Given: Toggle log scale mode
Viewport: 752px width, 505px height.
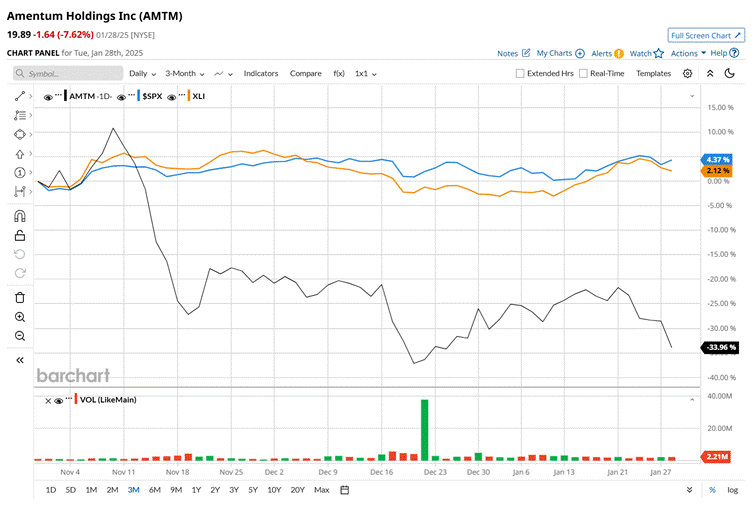Looking at the screenshot, I should (x=732, y=490).
